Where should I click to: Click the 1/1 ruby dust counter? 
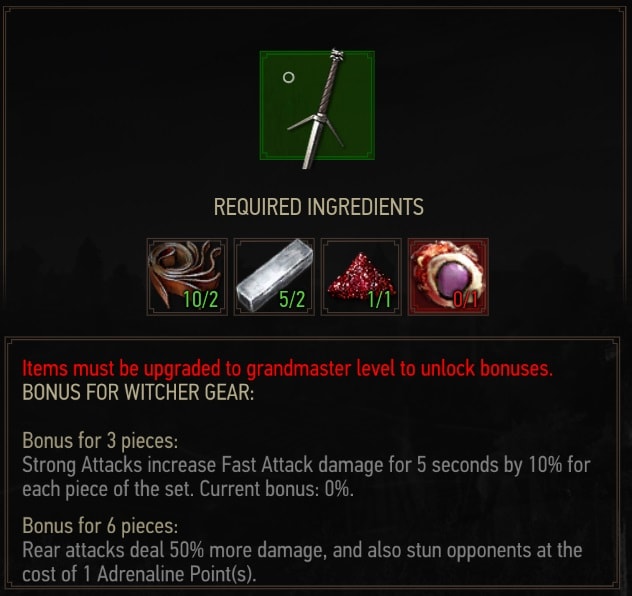coord(379,299)
